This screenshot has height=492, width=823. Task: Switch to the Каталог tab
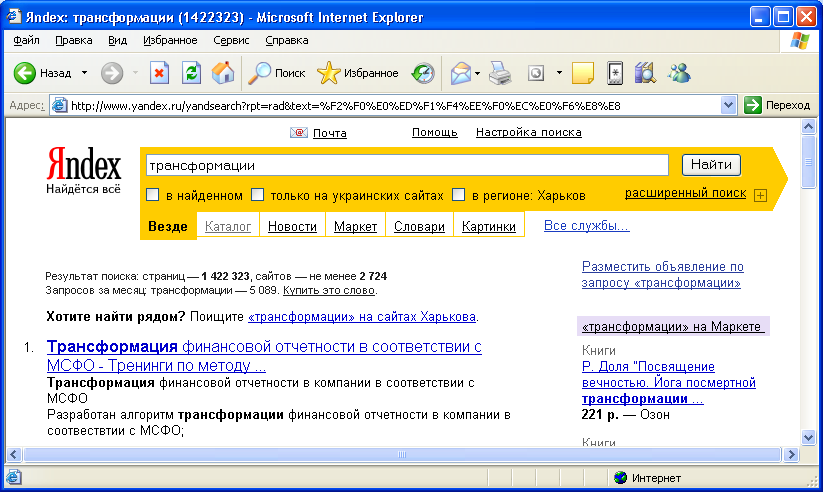pos(228,226)
